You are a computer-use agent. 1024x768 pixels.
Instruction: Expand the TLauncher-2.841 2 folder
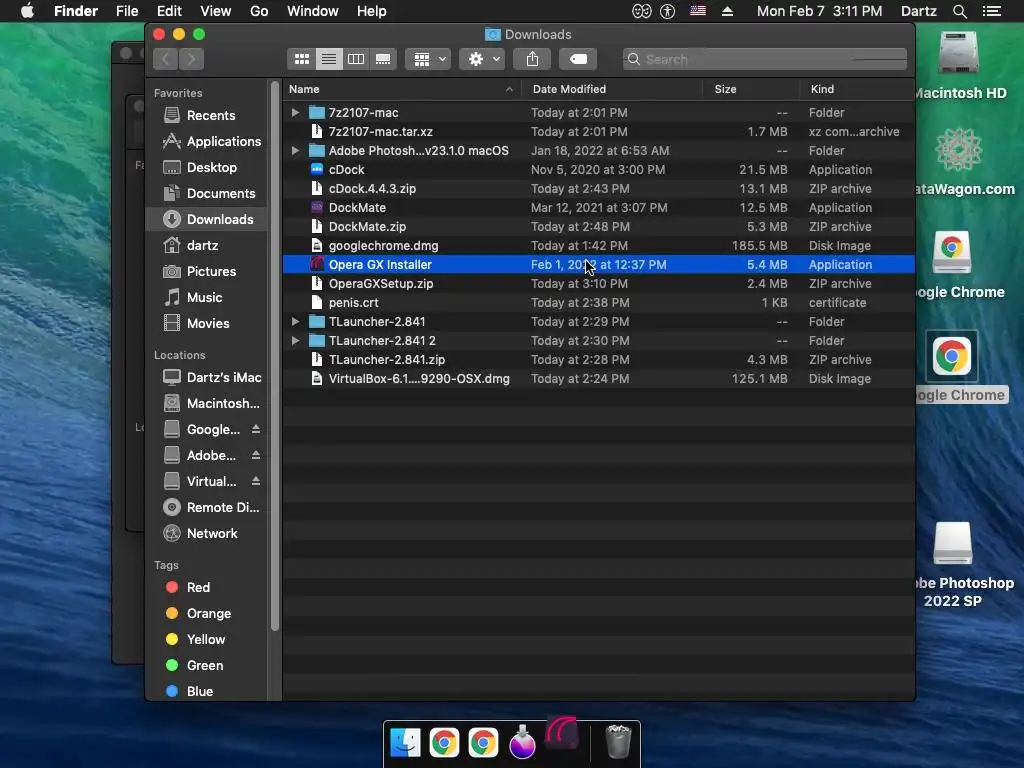coord(295,340)
